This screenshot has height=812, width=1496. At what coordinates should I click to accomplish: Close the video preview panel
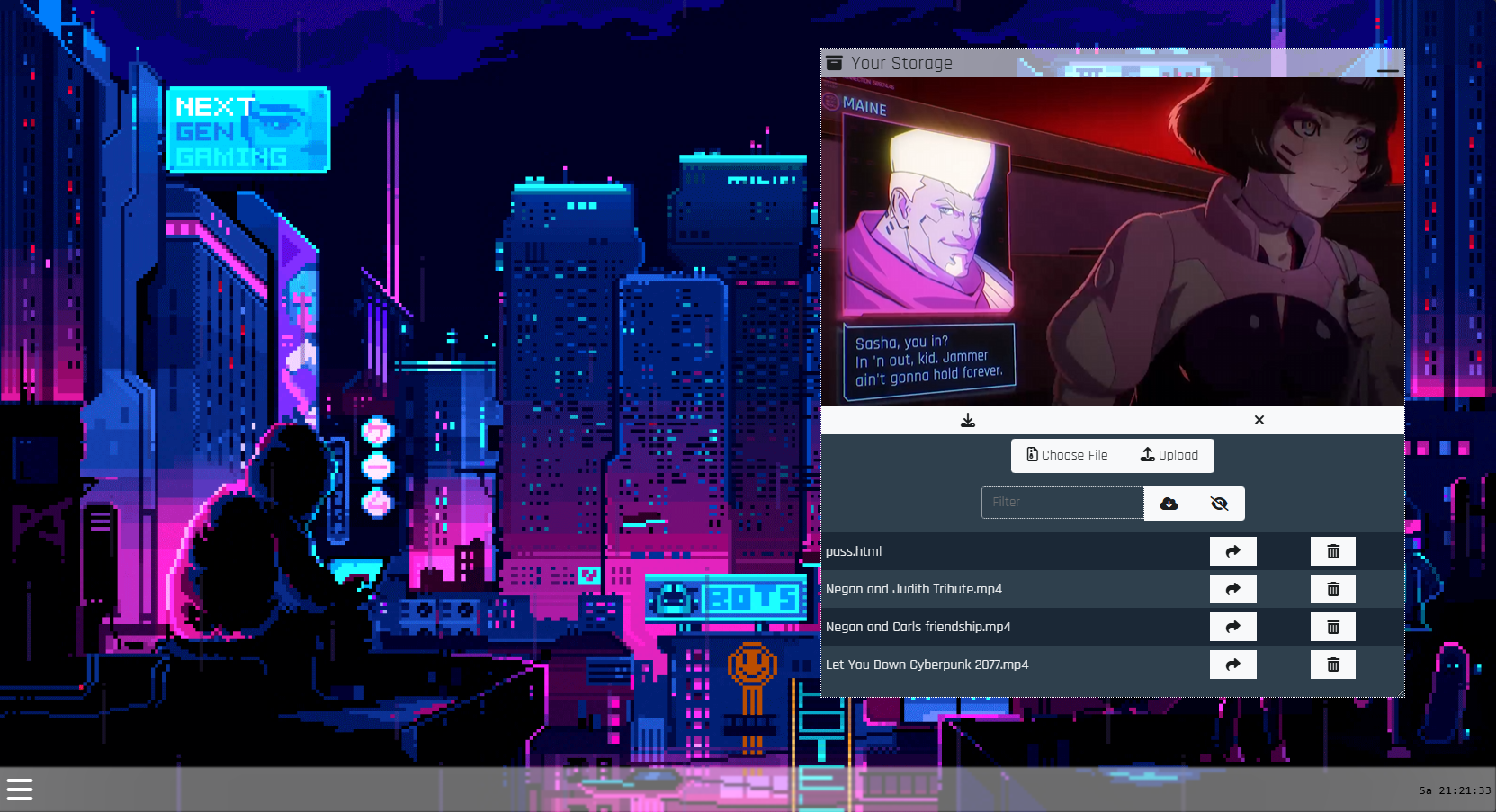tap(1259, 420)
